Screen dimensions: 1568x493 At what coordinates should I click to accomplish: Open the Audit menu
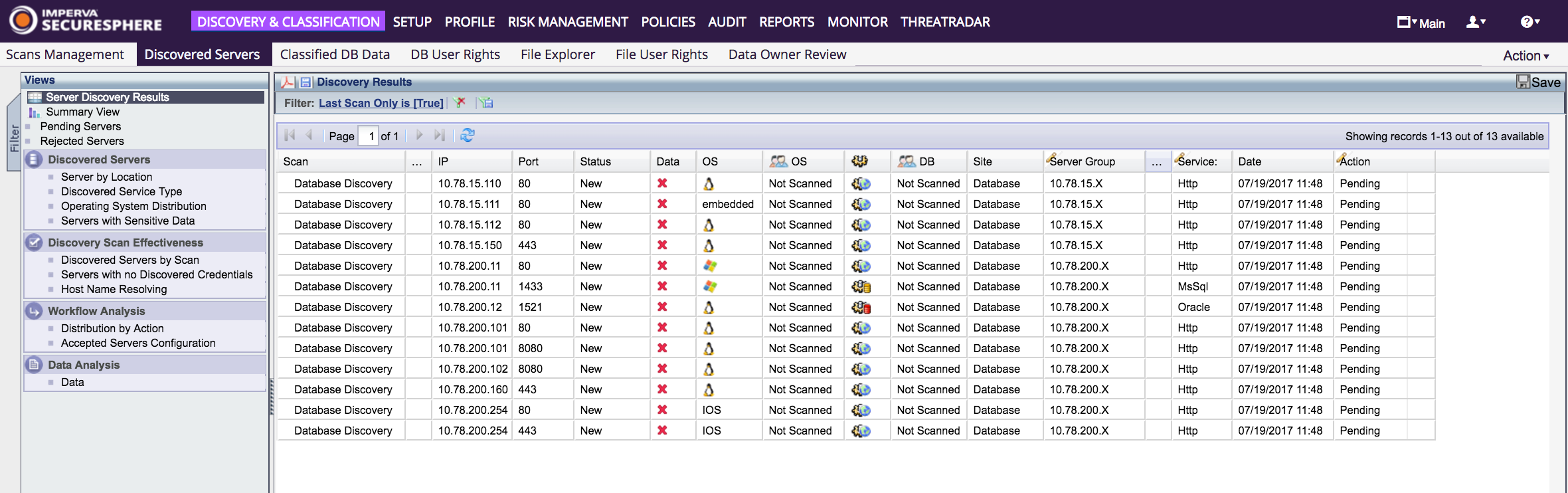click(727, 22)
